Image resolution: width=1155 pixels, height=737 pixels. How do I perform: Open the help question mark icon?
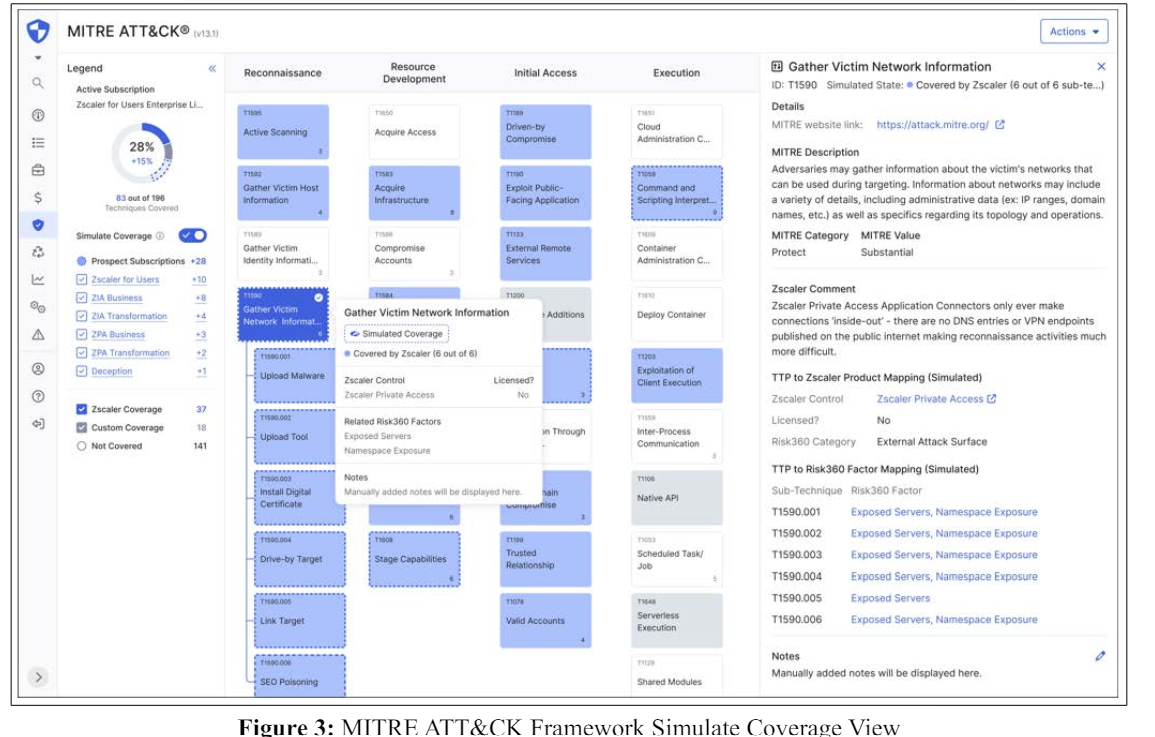coord(38,396)
